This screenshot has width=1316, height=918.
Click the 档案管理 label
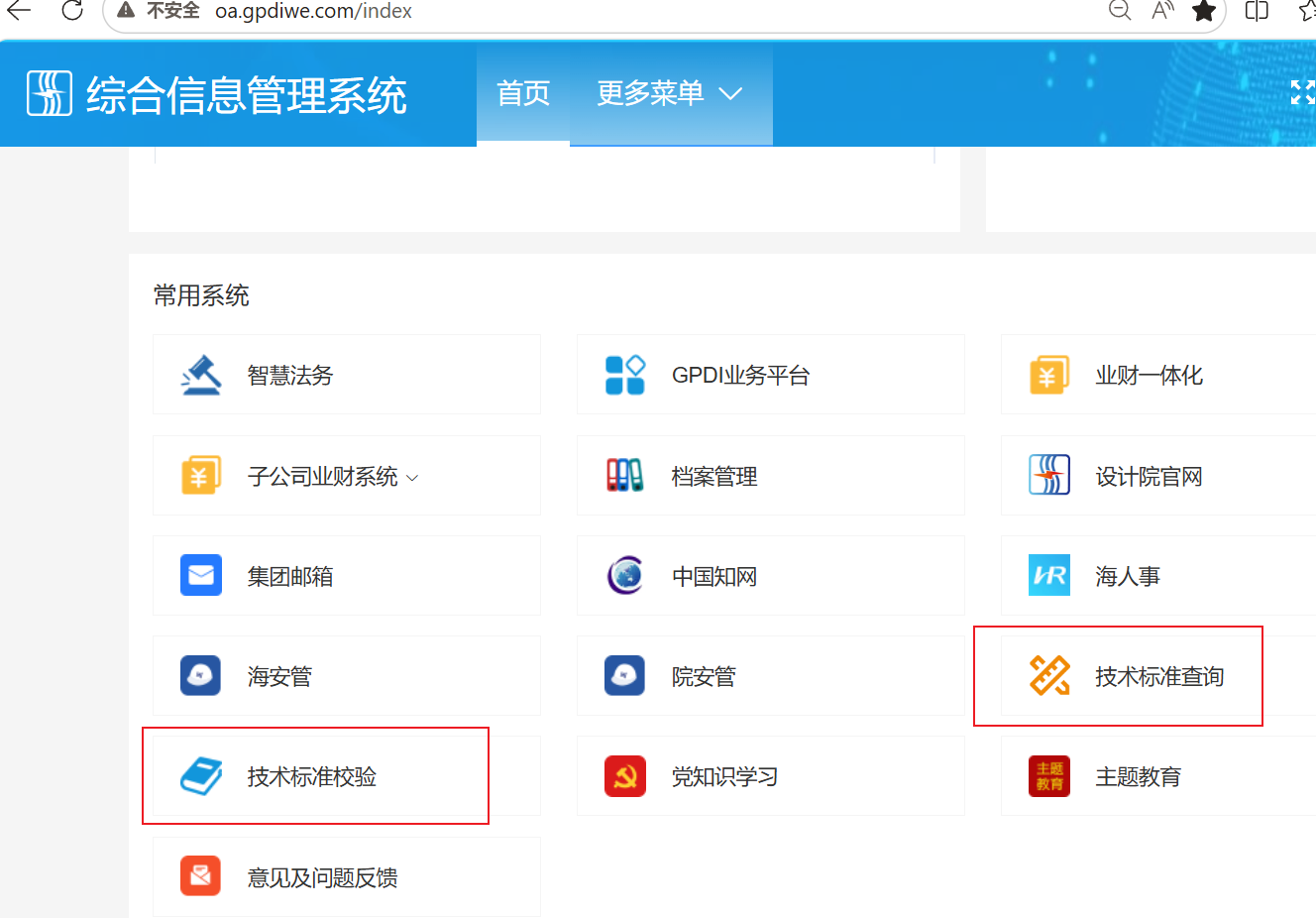[x=714, y=477]
